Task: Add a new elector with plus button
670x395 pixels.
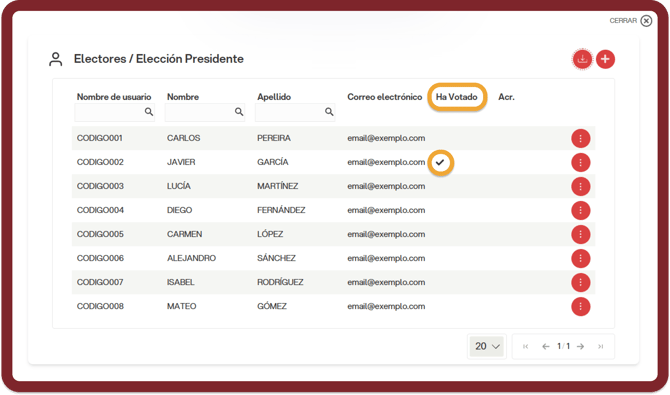Action: pos(605,59)
